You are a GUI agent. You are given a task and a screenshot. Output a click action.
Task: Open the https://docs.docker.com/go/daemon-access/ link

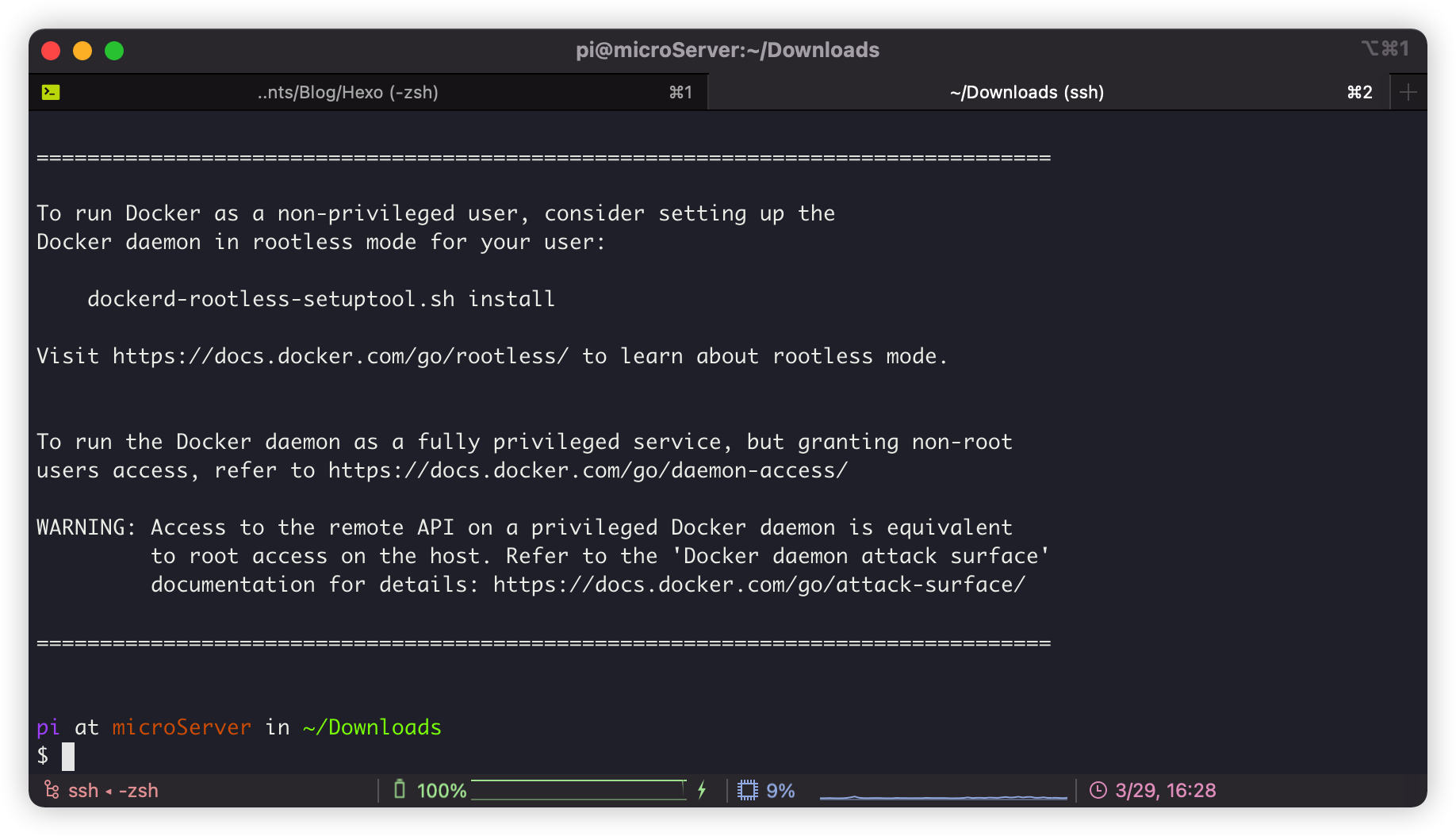(588, 470)
